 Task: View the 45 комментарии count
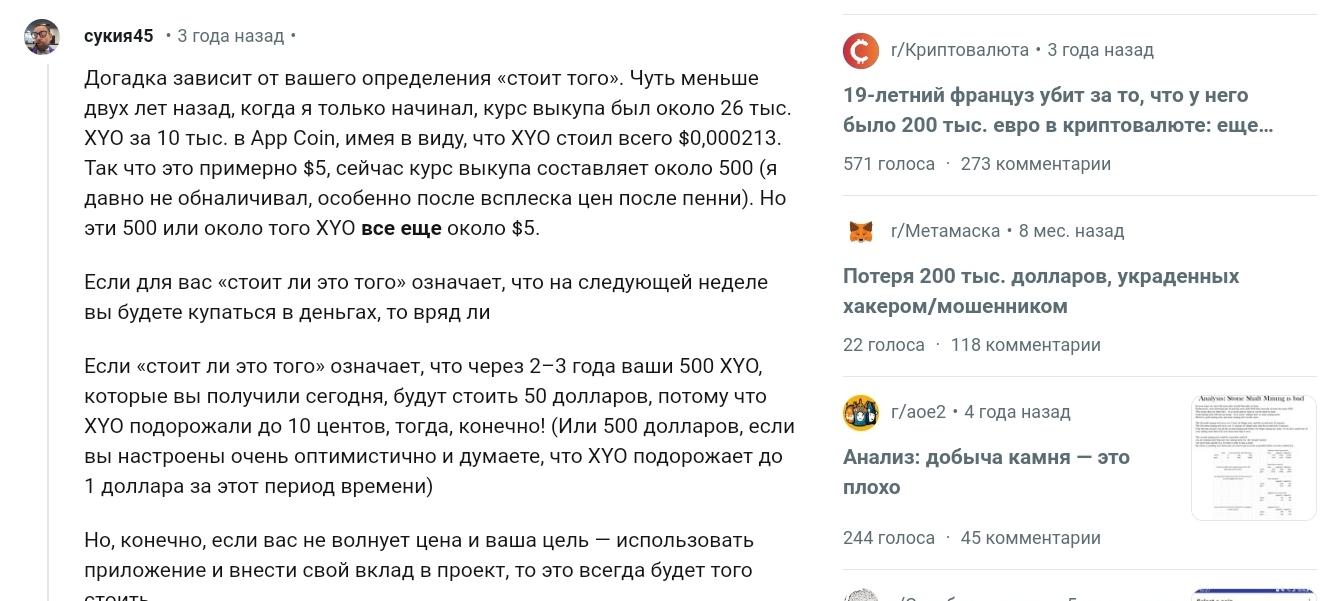coord(1030,538)
